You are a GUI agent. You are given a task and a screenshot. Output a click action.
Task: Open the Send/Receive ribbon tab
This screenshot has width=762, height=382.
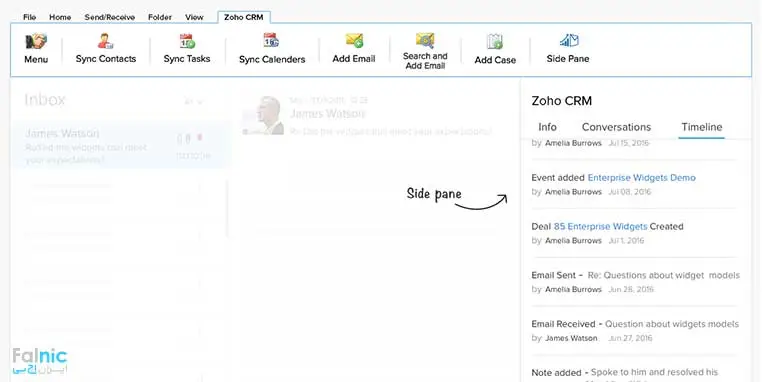(x=110, y=17)
